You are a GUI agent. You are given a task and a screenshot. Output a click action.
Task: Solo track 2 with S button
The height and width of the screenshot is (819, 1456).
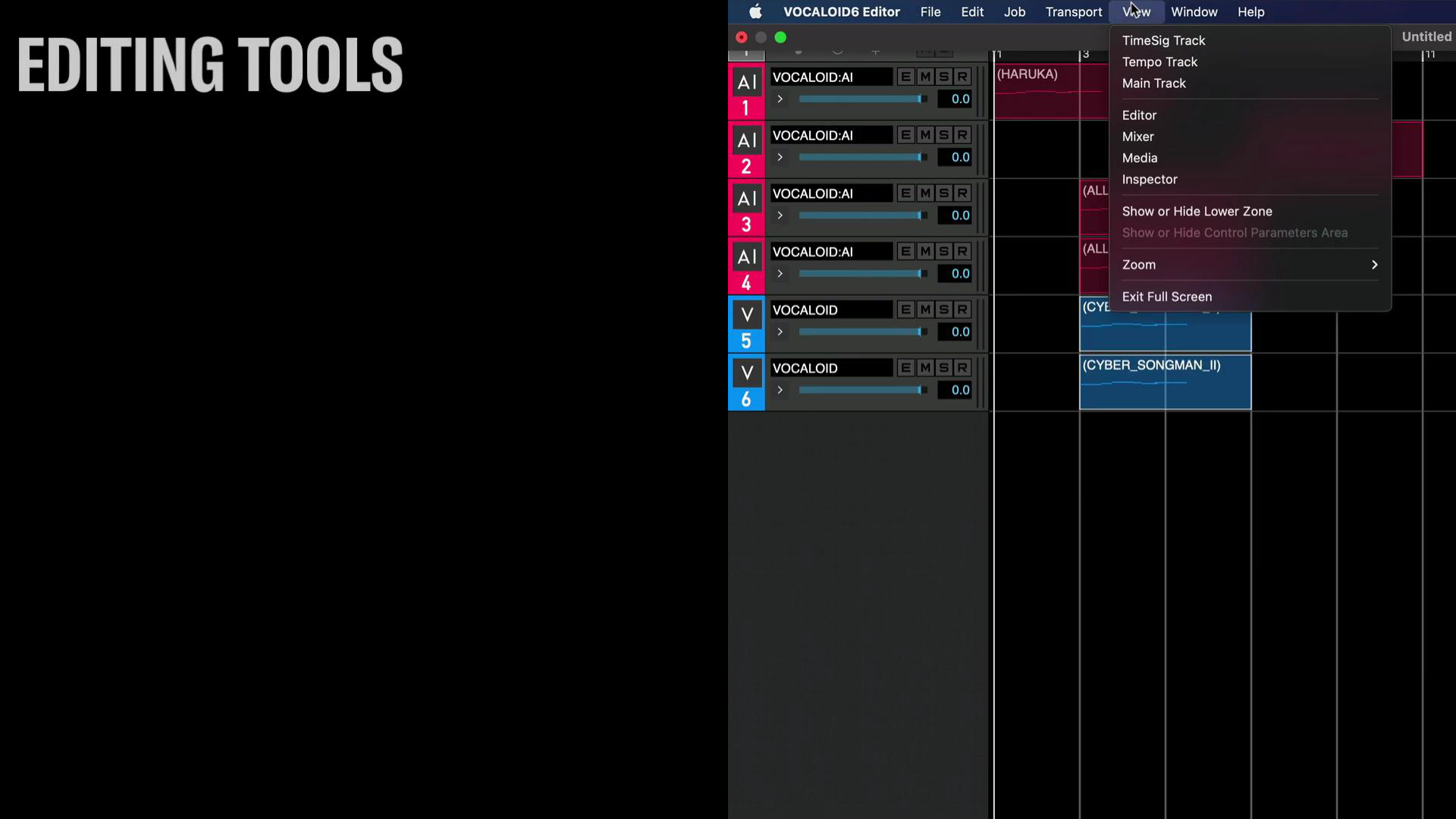(943, 135)
